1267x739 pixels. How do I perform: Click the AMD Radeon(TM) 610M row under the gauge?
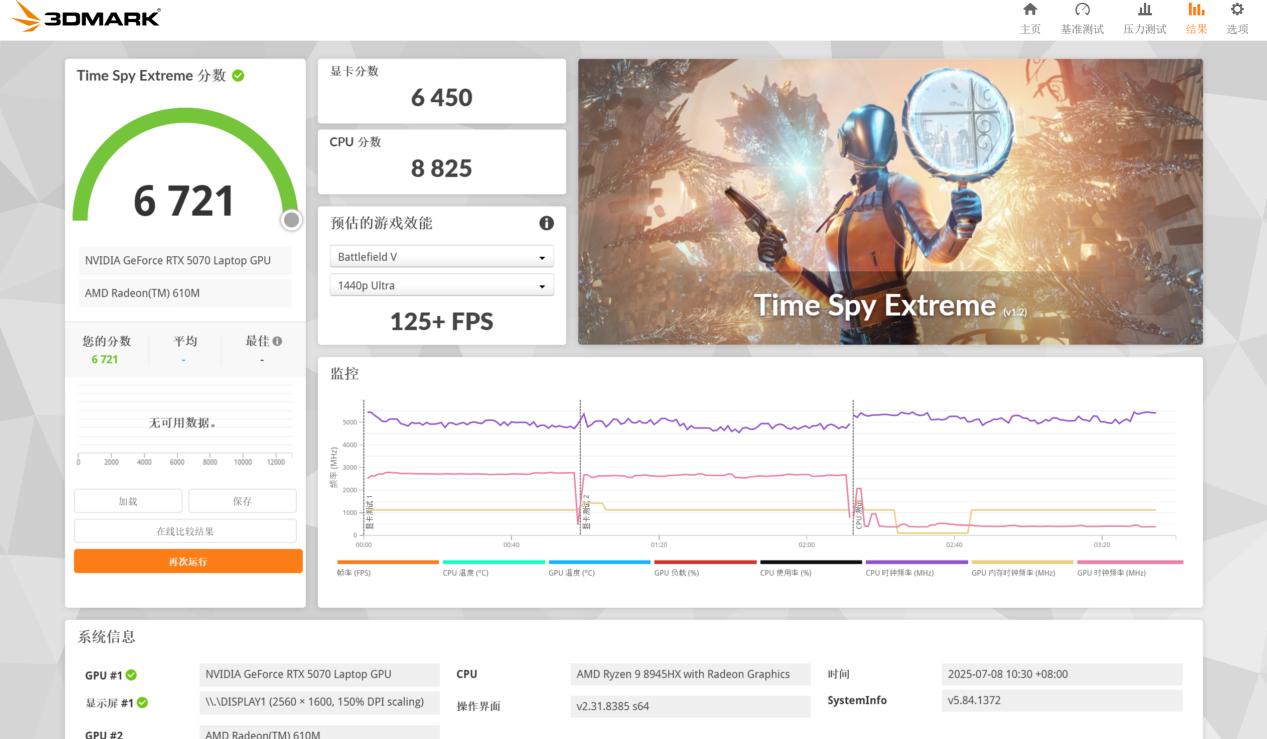184,293
